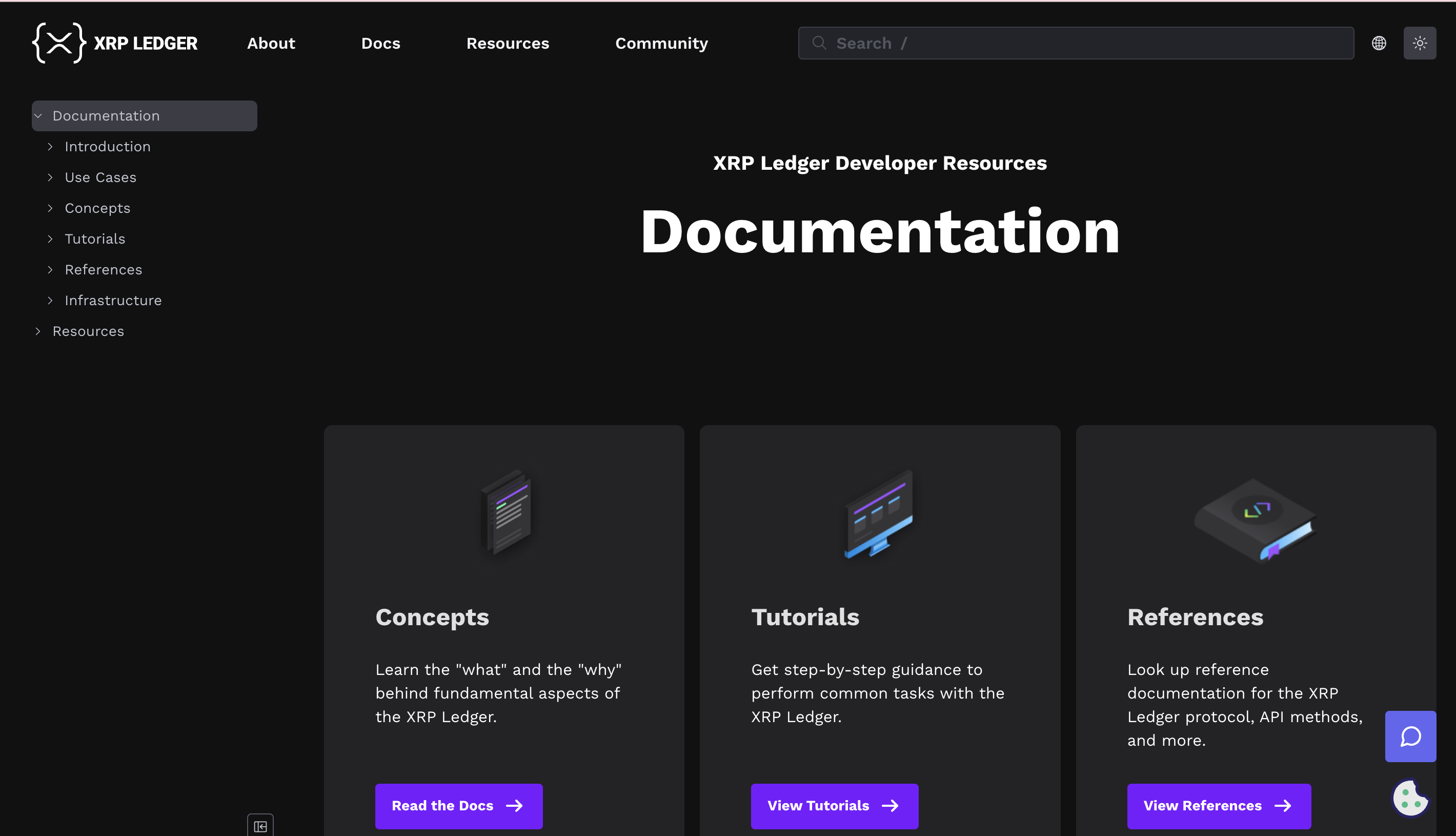1456x836 pixels.
Task: Open the Docs navigation menu
Action: point(380,43)
